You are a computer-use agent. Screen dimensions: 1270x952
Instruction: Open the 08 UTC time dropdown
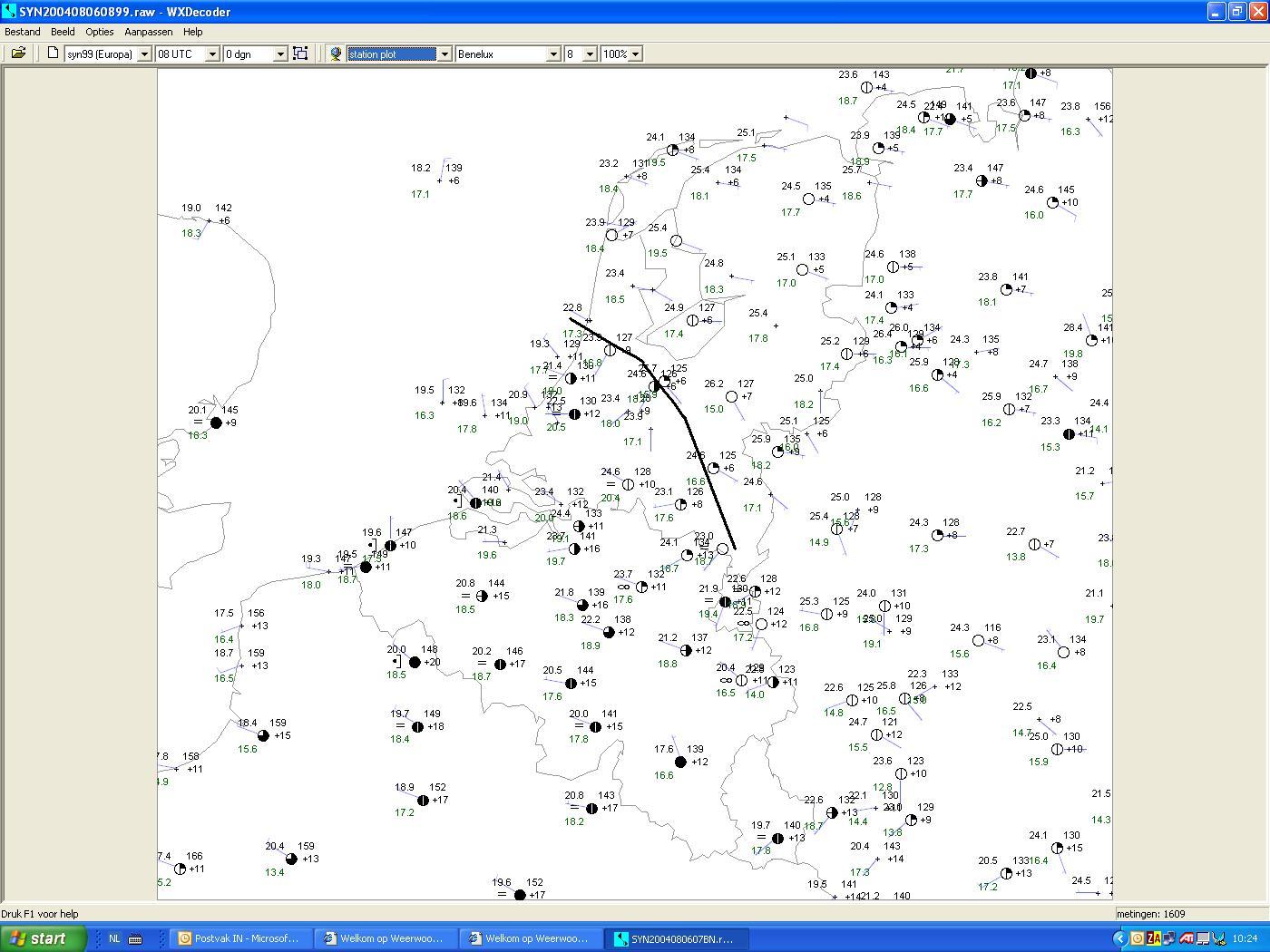[x=212, y=54]
